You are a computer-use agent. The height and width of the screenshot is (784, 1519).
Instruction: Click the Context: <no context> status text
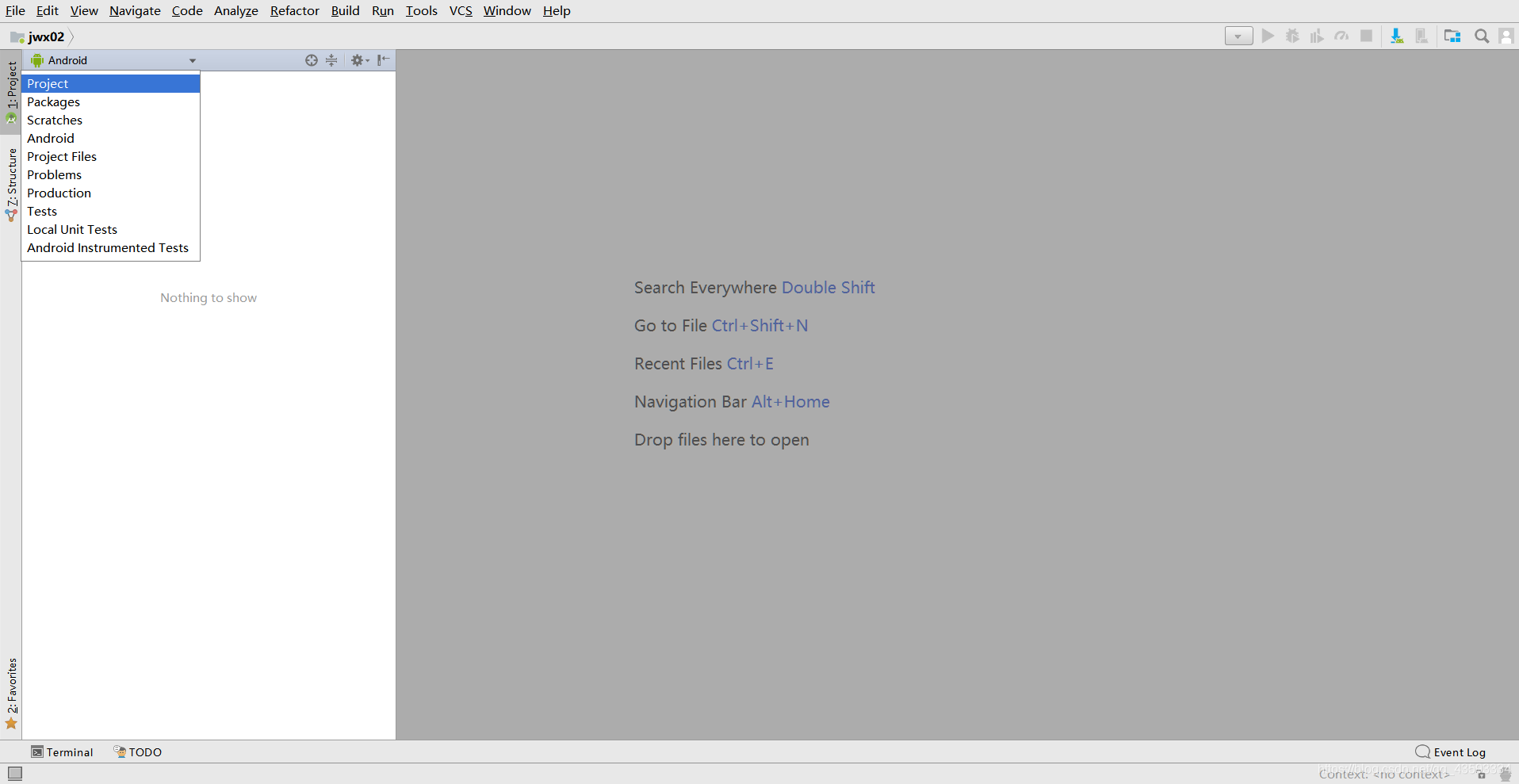click(1383, 774)
